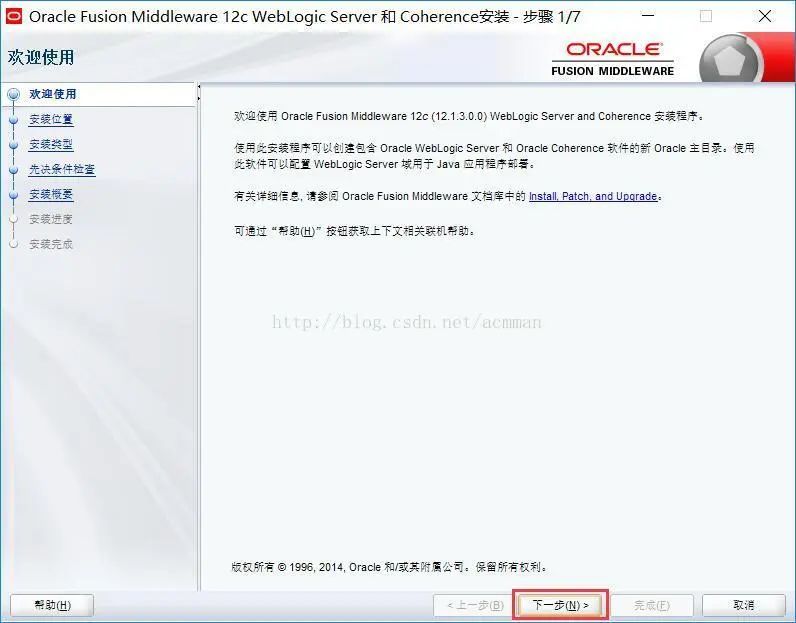Click the 完成(F) button
Image resolution: width=796 pixels, height=623 pixels.
(x=652, y=605)
